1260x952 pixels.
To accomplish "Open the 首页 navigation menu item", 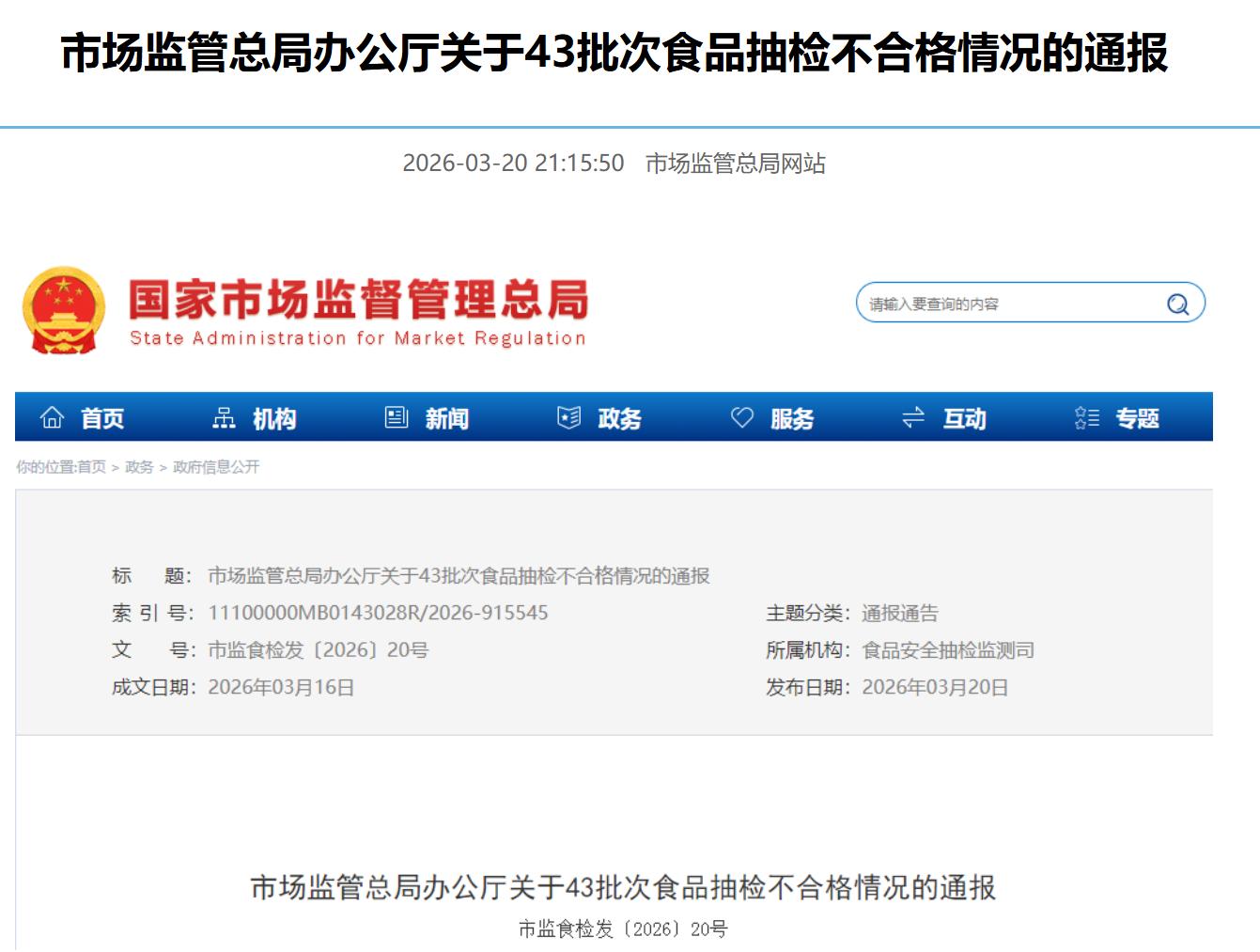I will [x=102, y=419].
